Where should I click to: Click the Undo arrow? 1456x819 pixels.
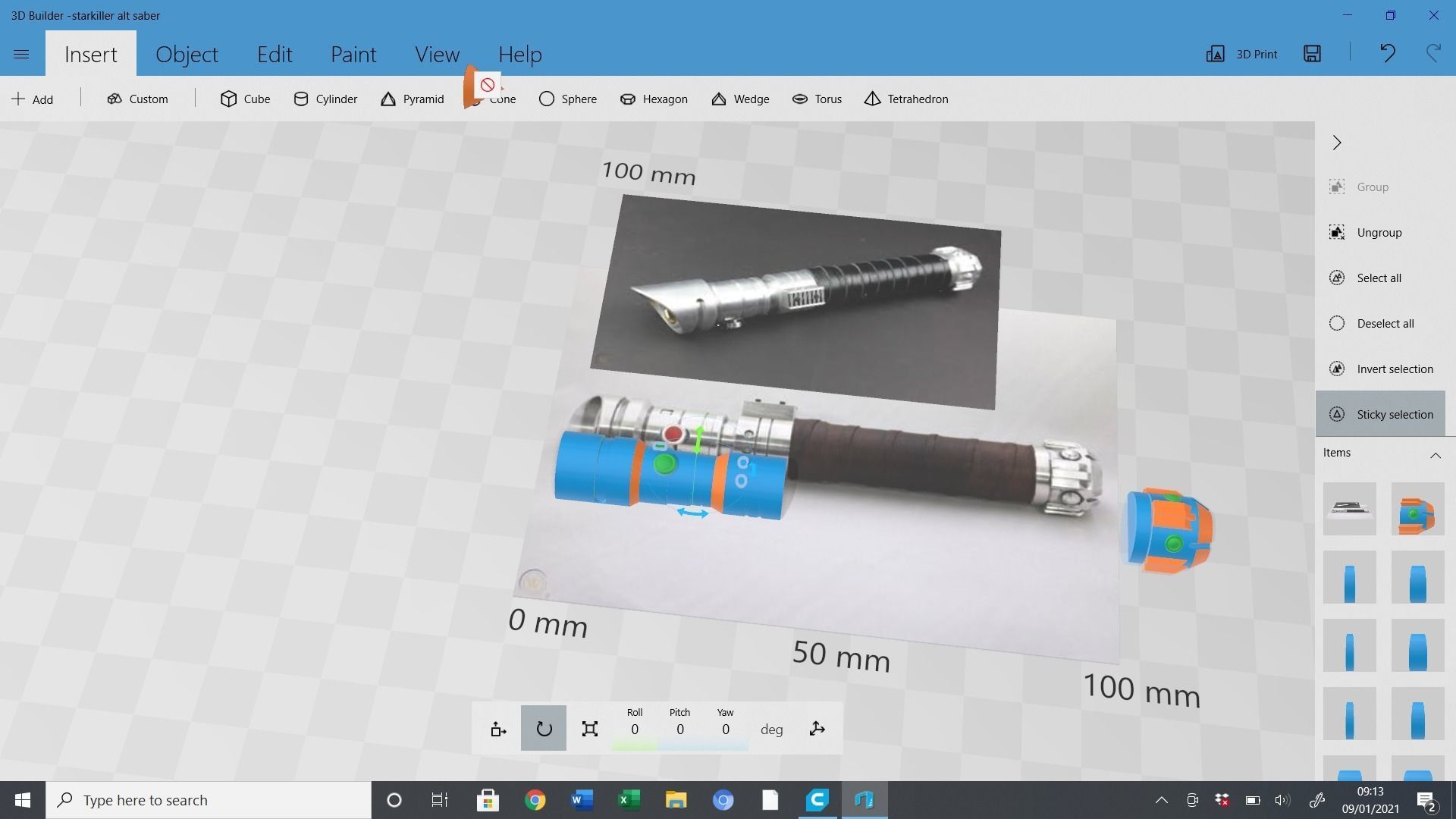click(1387, 54)
